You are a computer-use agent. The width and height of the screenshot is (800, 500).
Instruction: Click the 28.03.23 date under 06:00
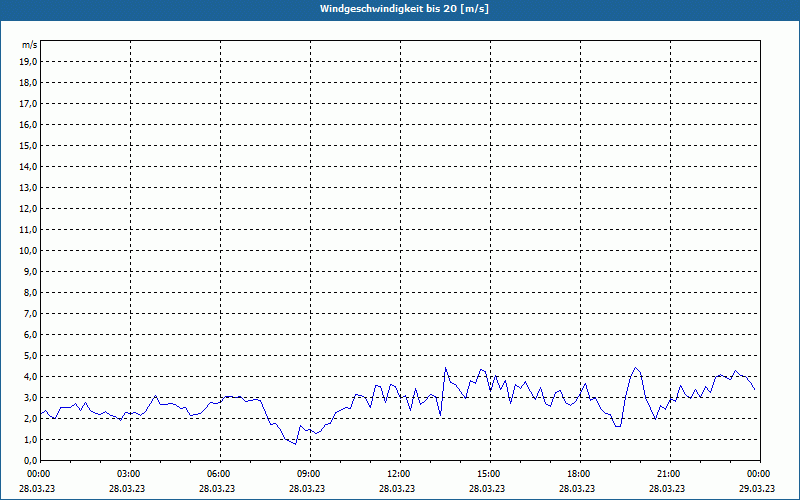(217, 488)
